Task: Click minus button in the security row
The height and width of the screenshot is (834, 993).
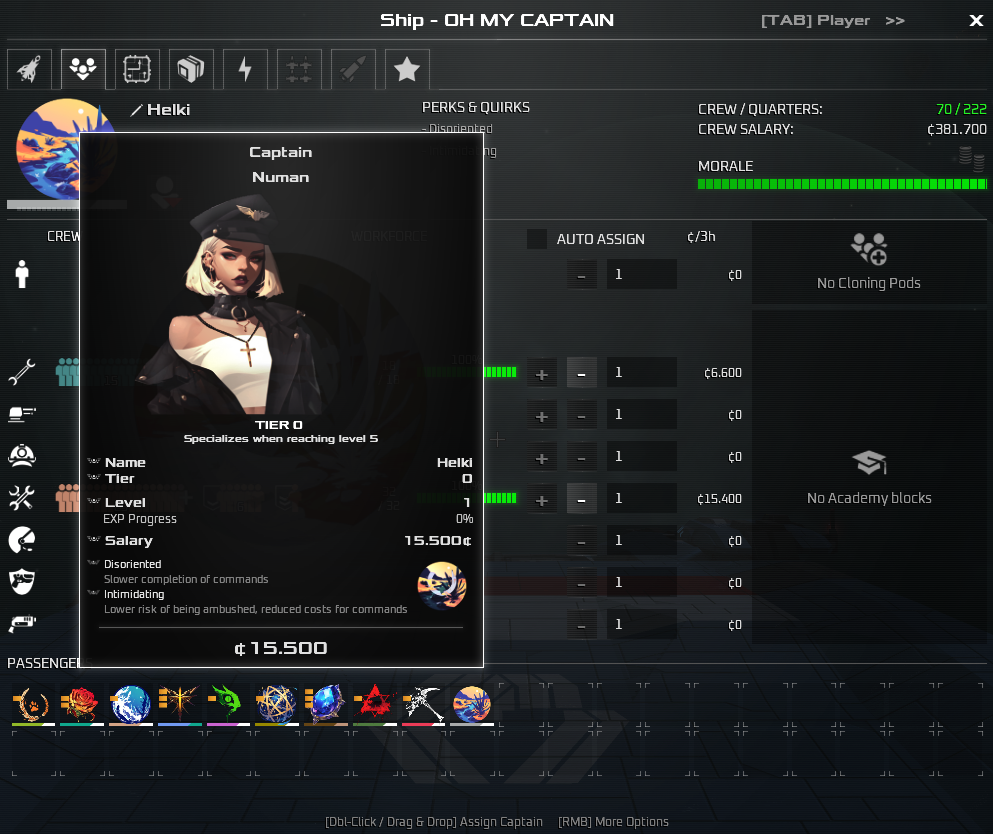Action: point(581,583)
